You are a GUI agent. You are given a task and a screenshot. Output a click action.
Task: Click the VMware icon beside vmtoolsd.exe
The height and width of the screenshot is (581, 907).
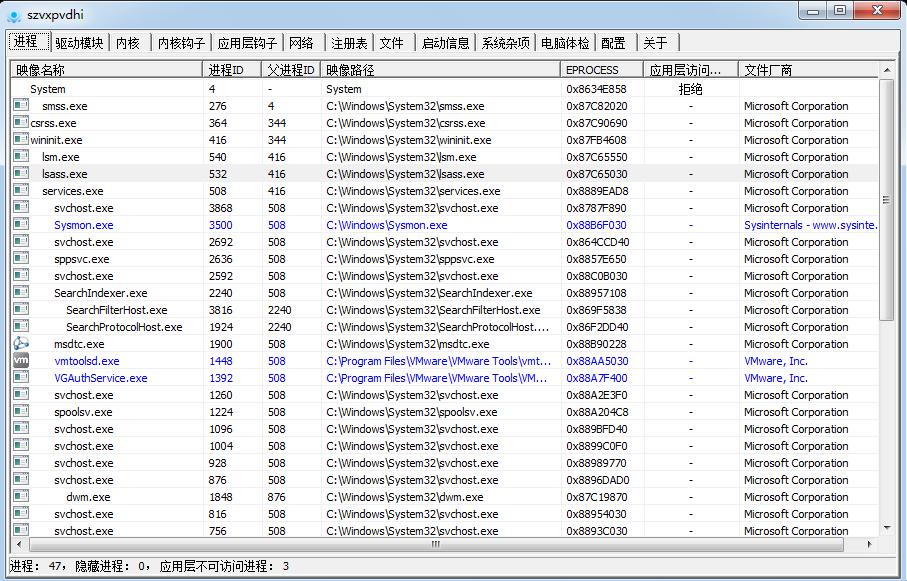click(x=21, y=361)
